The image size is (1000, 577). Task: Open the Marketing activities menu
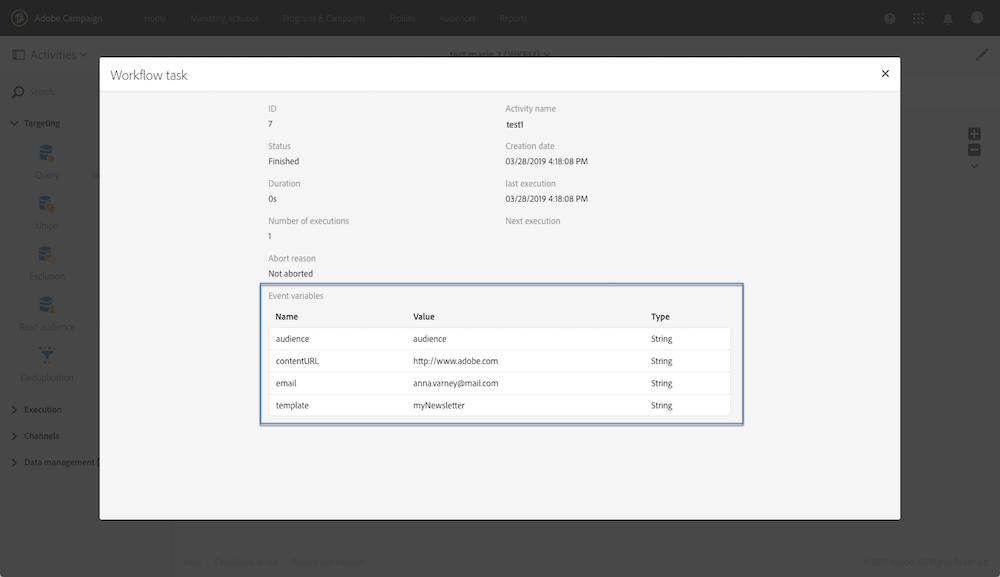[x=224, y=18]
